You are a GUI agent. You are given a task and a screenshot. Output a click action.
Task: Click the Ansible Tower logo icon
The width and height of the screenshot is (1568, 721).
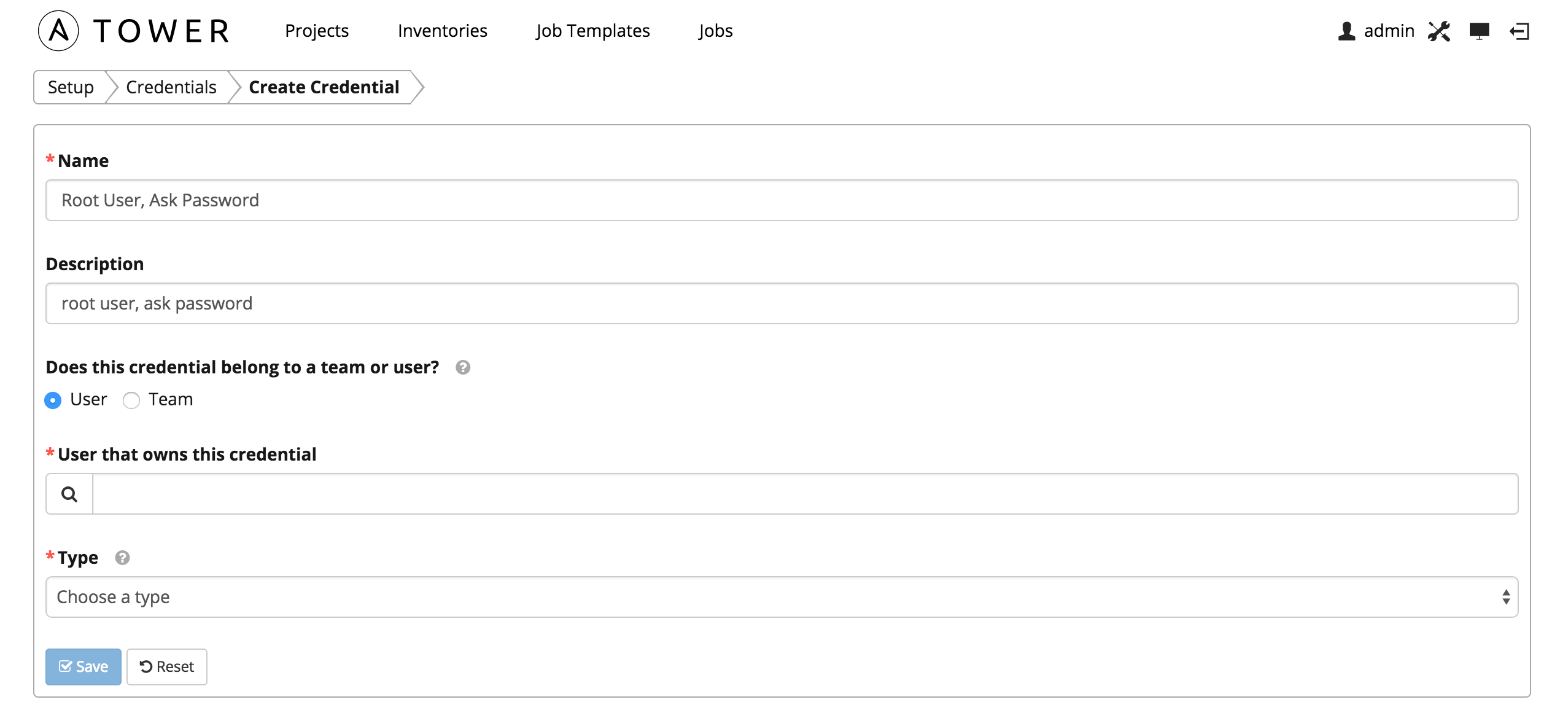coord(58,31)
